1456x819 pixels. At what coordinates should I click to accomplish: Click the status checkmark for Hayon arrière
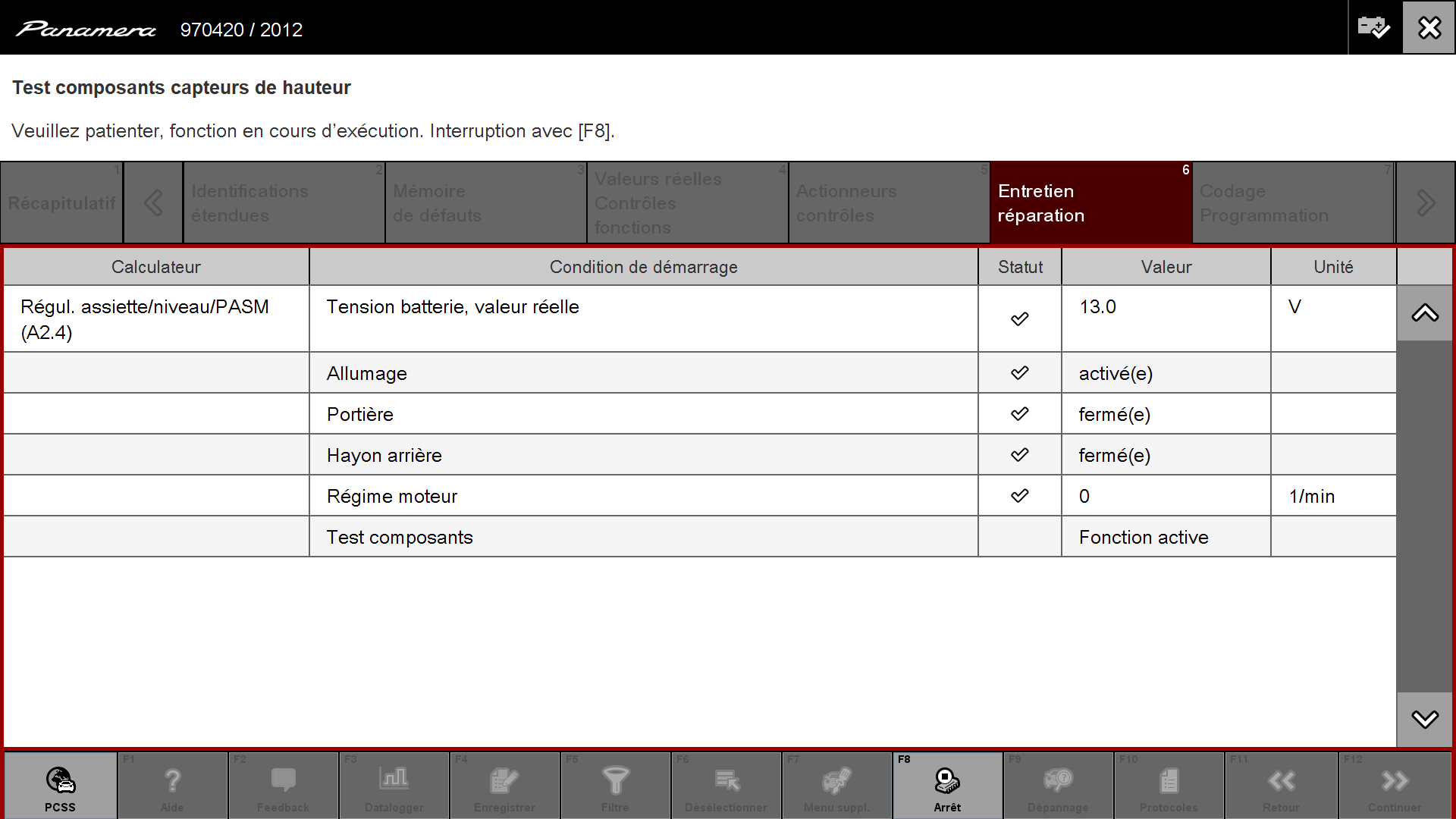click(x=1020, y=455)
